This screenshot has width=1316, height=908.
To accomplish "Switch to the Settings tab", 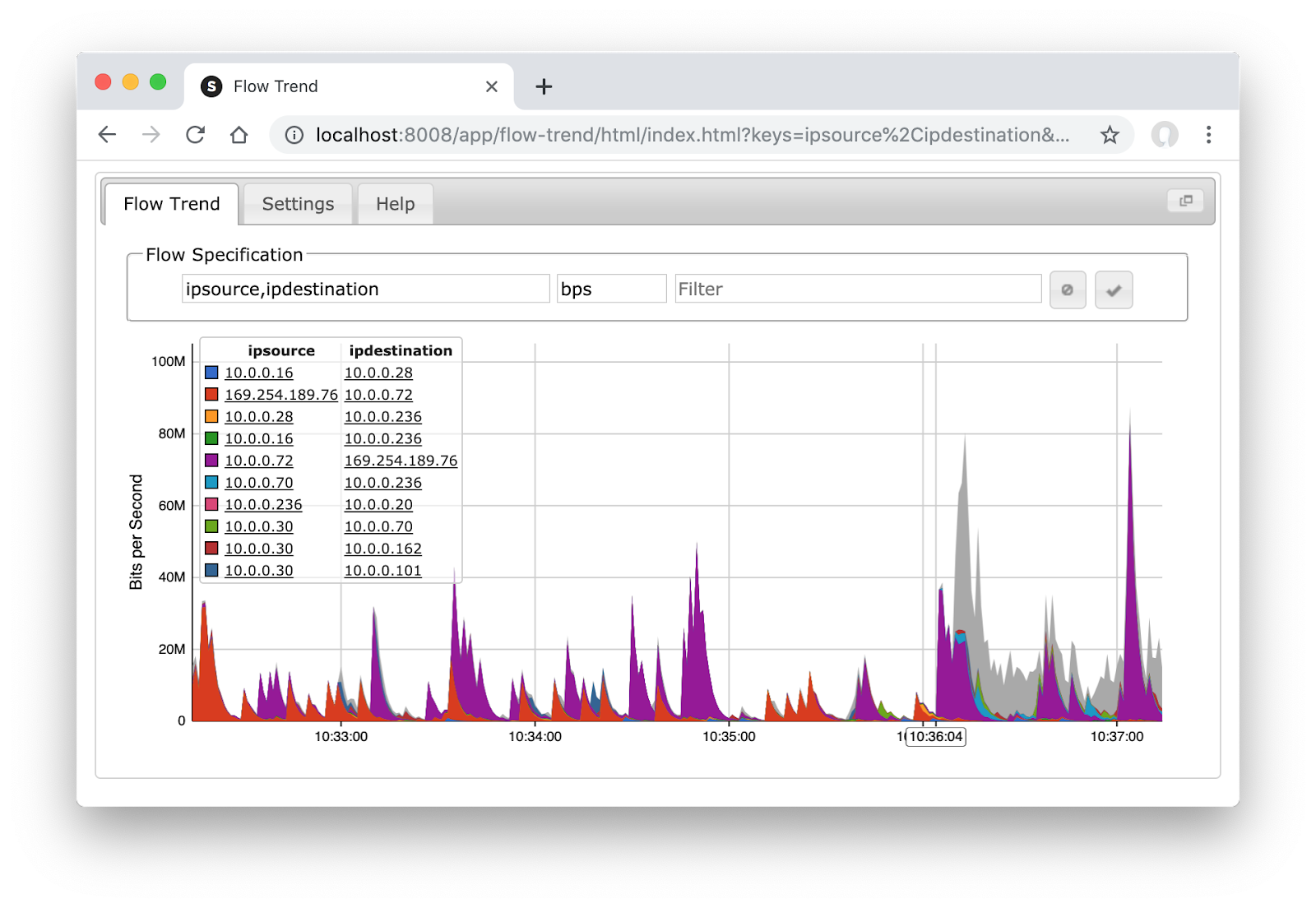I will point(298,204).
